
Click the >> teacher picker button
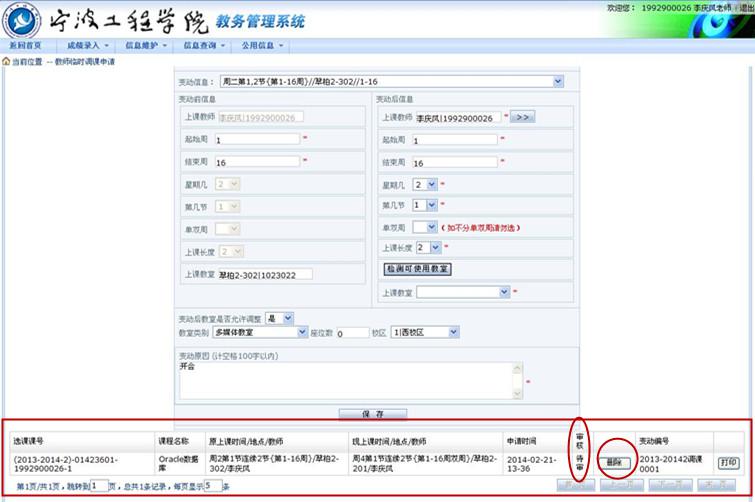click(x=524, y=117)
